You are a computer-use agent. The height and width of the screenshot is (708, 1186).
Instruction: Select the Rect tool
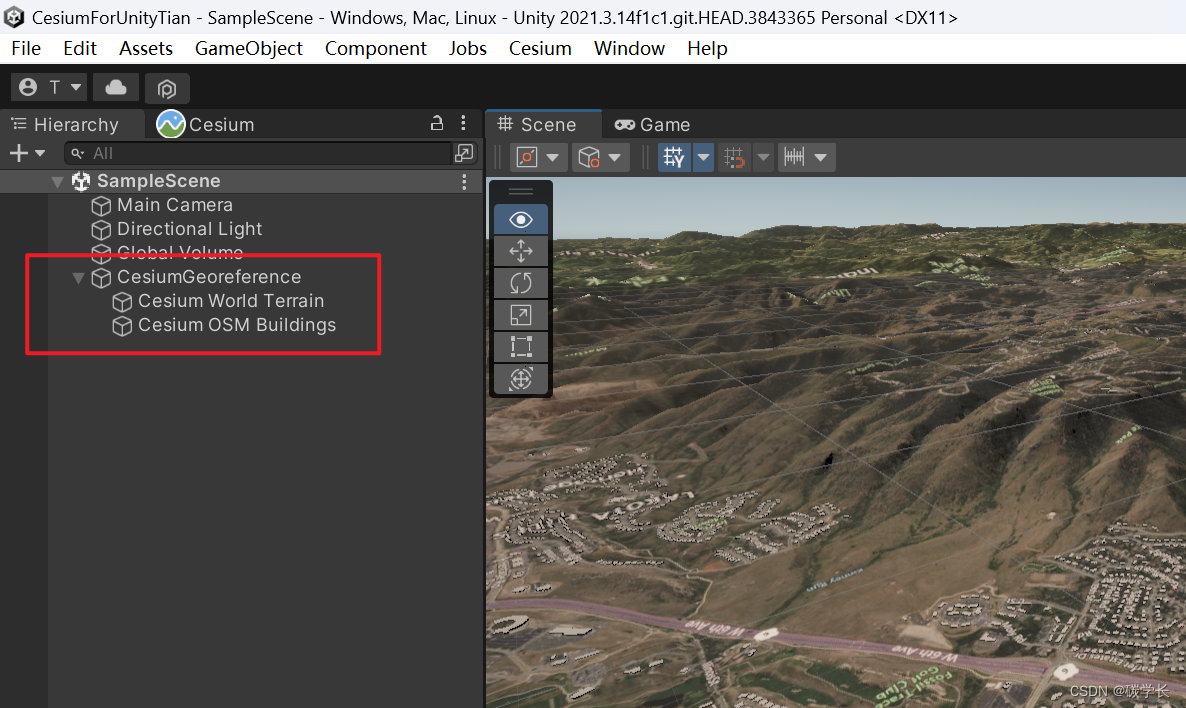[520, 346]
